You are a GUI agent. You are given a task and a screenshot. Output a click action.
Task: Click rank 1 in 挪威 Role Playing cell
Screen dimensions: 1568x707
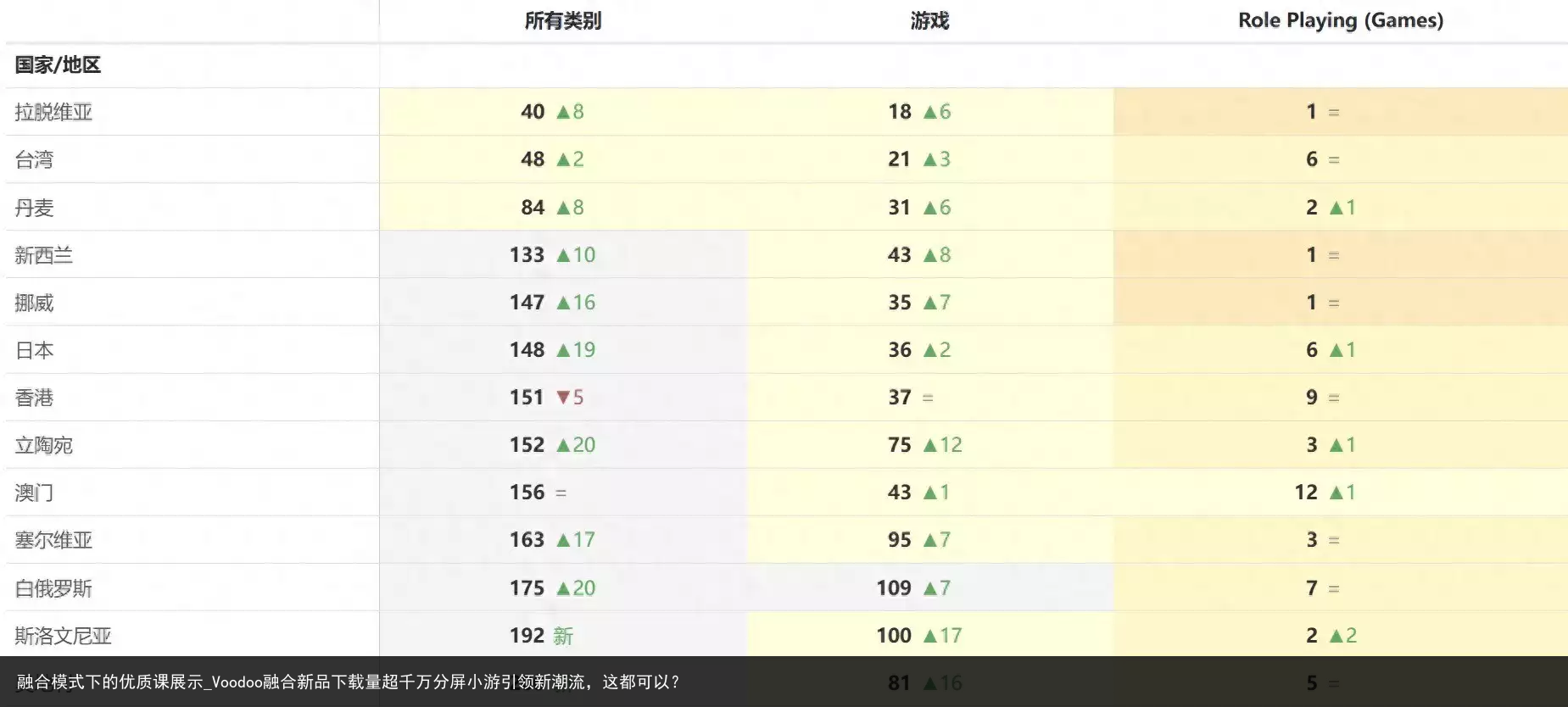(1312, 303)
